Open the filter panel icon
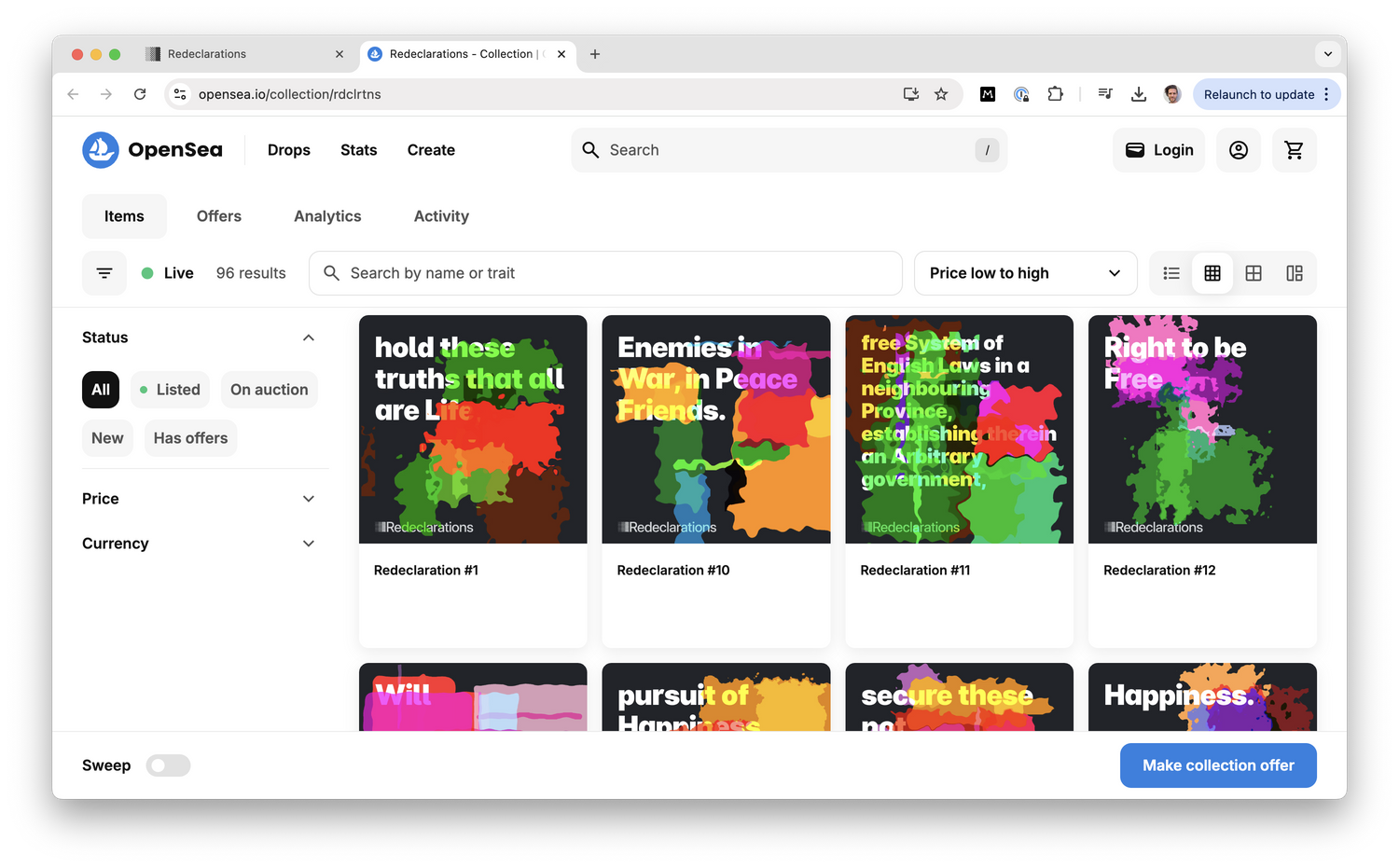The height and width of the screenshot is (868, 1399). click(x=104, y=273)
